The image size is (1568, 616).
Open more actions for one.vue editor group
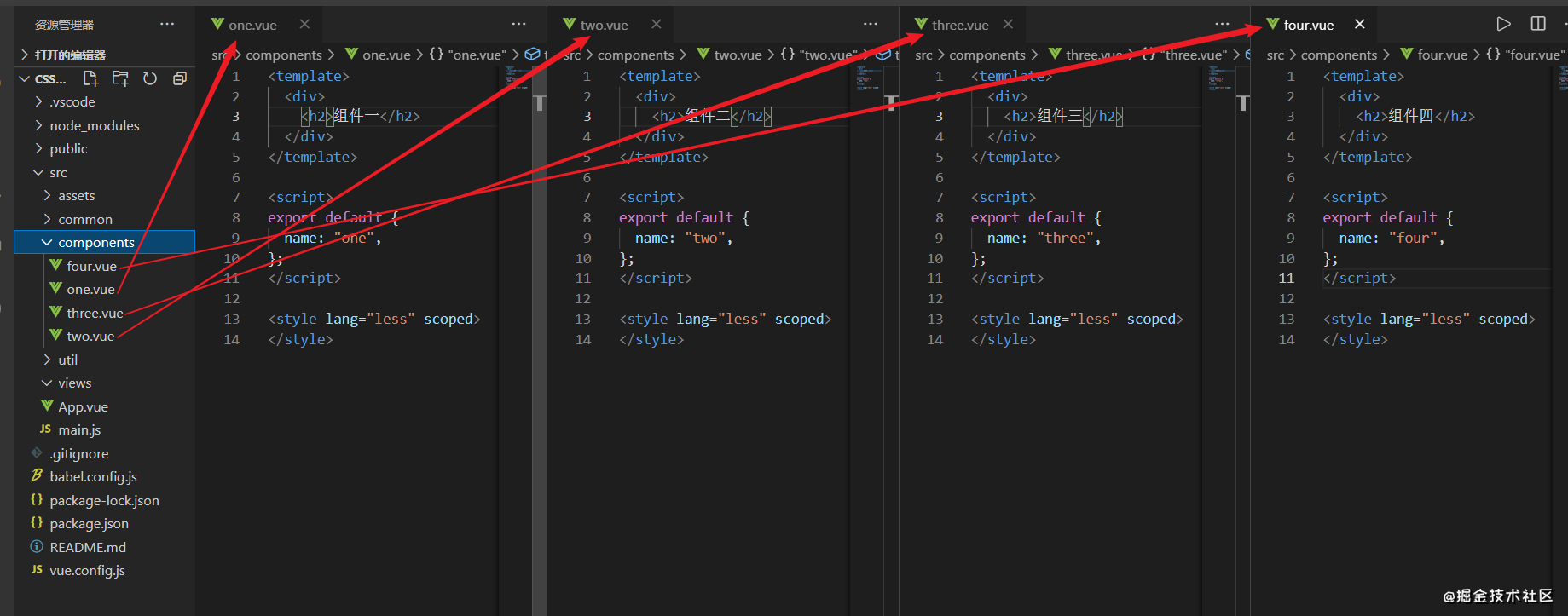click(x=518, y=24)
